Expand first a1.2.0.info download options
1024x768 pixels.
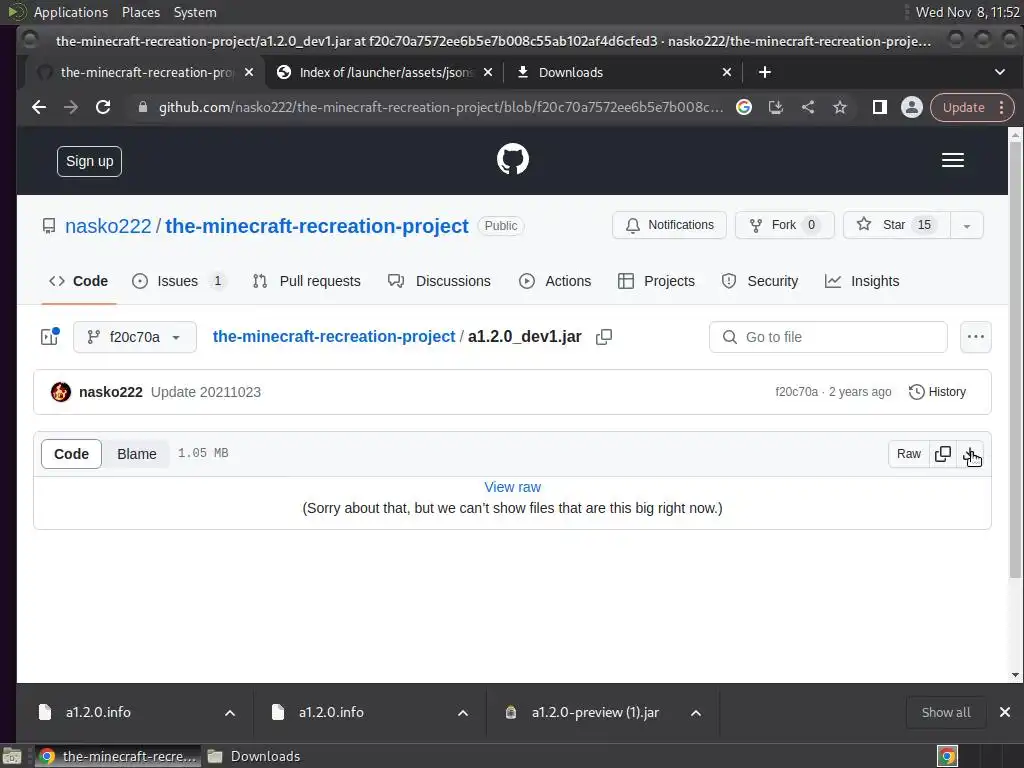[230, 713]
